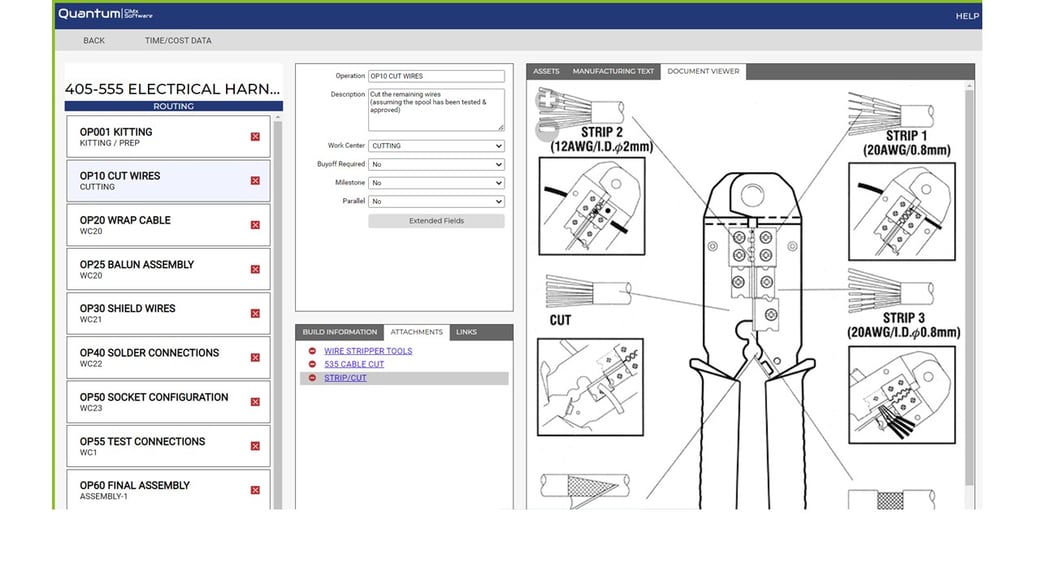The height and width of the screenshot is (585, 1040).
Task: Switch to the BUILD INFORMATION tab
Action: coord(340,331)
